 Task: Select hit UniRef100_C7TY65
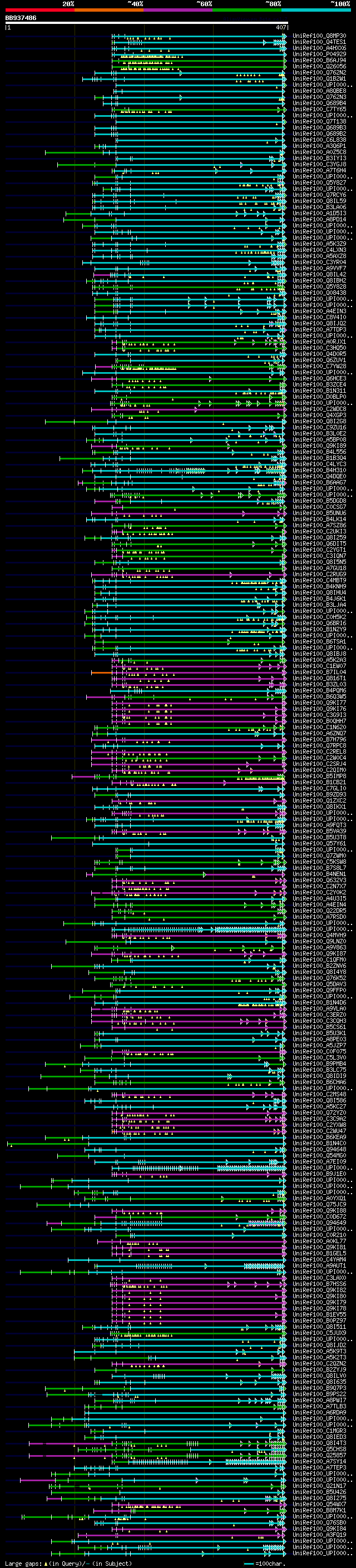coord(319,109)
